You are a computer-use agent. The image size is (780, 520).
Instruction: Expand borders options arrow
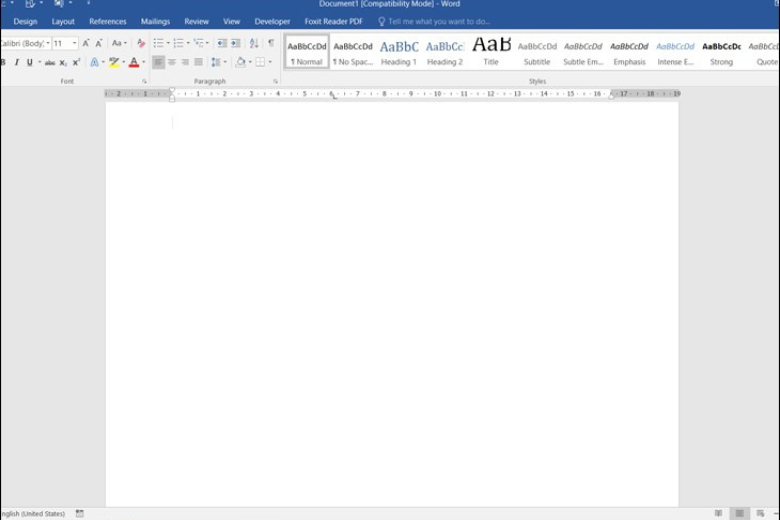tap(270, 62)
